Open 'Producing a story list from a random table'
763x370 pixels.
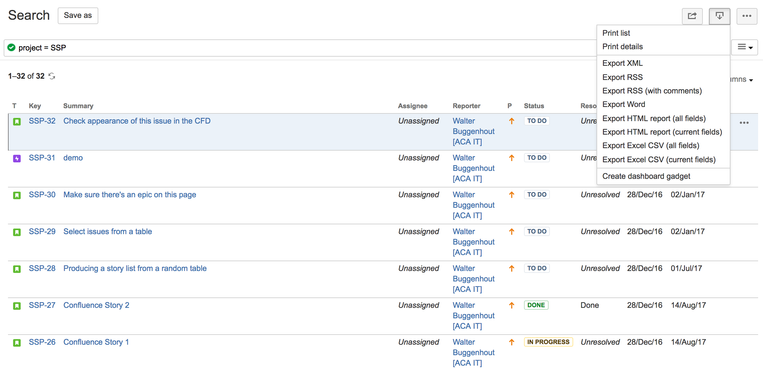(135, 269)
